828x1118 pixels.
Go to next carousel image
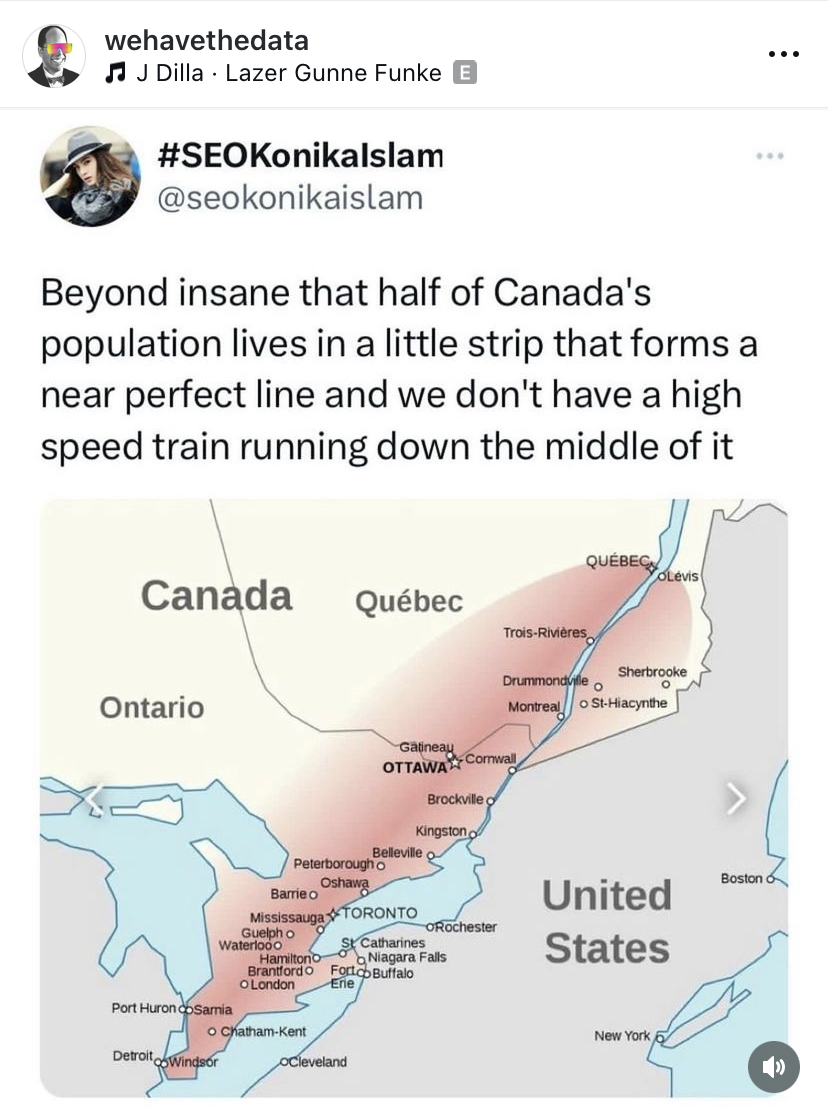pyautogui.click(x=736, y=797)
